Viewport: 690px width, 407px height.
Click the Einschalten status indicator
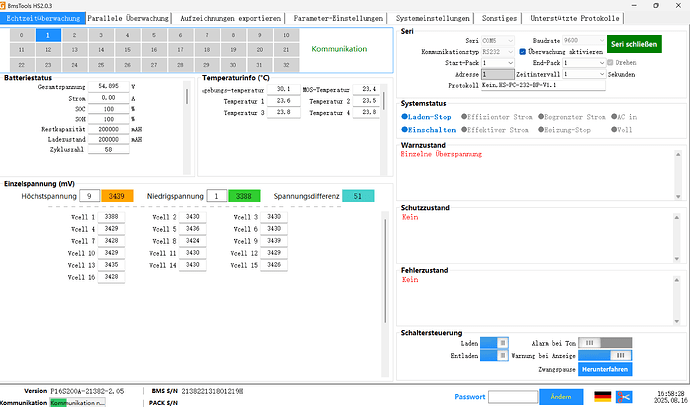pos(429,130)
